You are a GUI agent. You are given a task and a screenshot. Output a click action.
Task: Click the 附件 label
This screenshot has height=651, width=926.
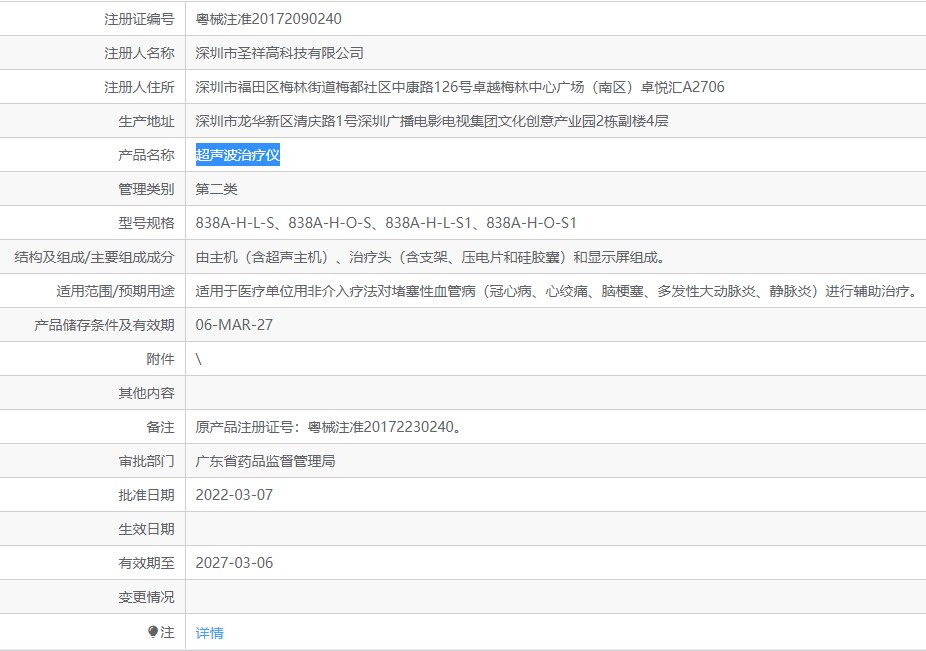pyautogui.click(x=161, y=359)
